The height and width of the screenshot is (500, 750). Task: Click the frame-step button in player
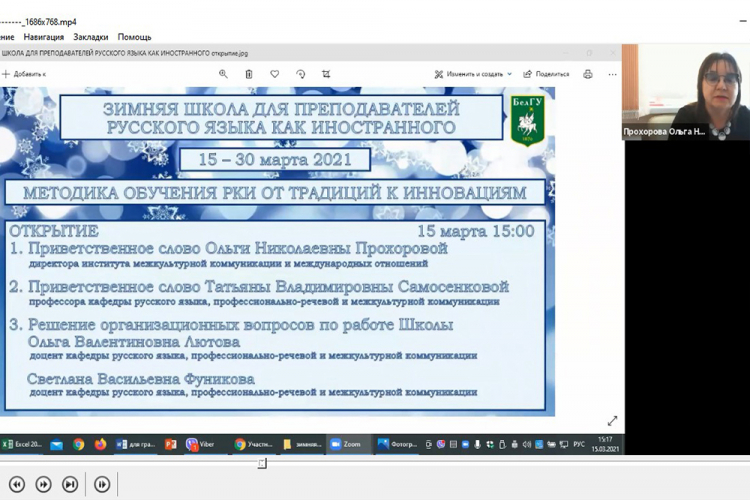pyautogui.click(x=102, y=485)
